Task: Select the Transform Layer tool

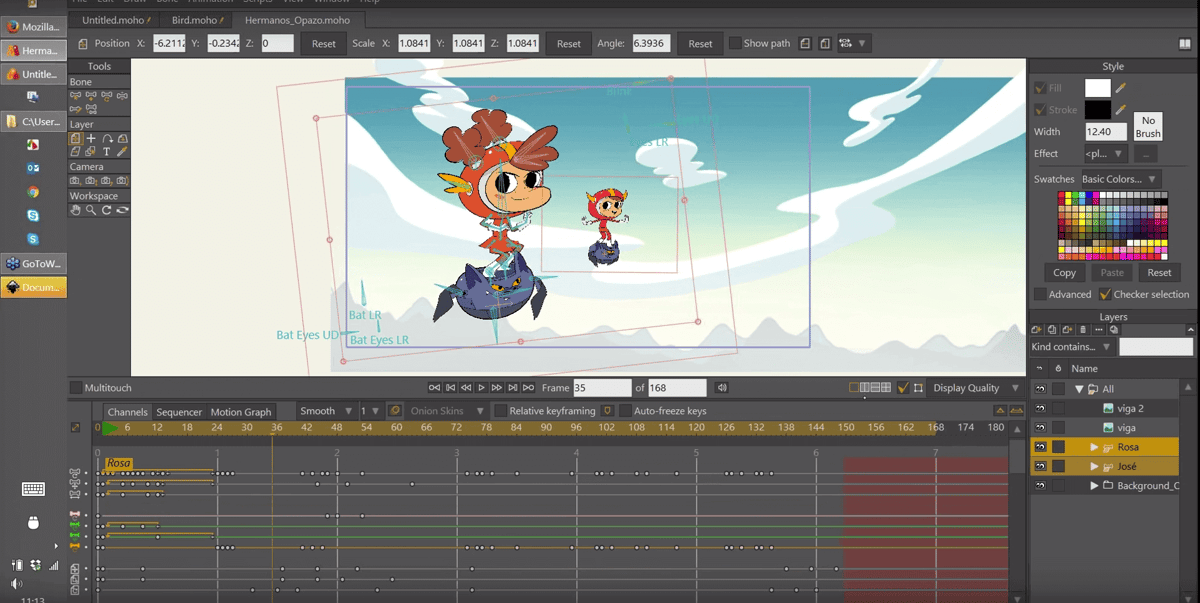Action: (75, 139)
